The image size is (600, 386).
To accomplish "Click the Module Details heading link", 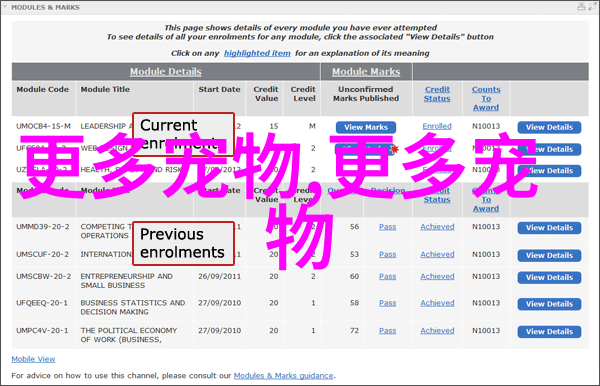I will coord(165,72).
